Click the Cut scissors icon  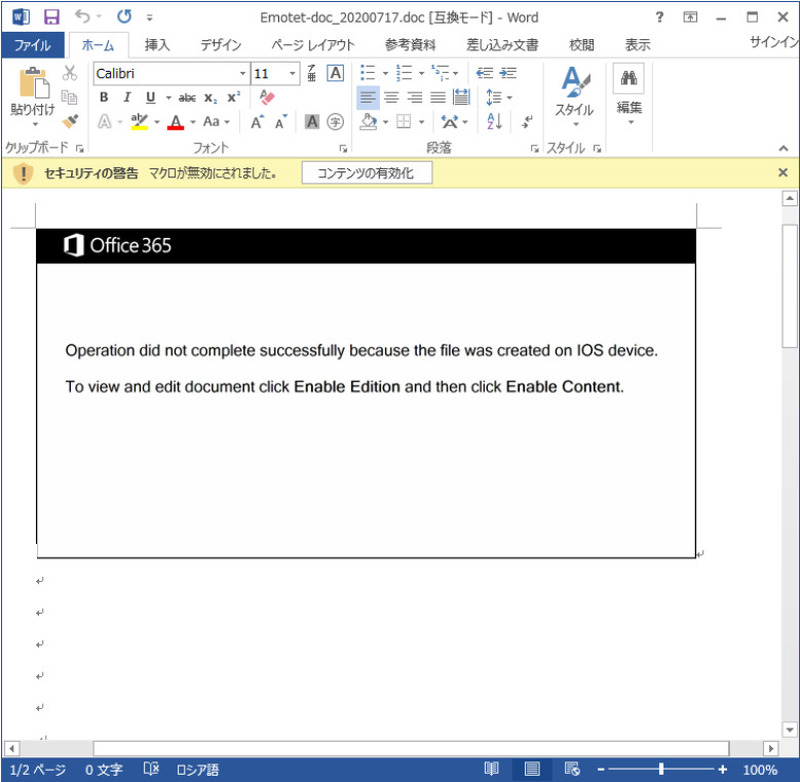click(69, 73)
